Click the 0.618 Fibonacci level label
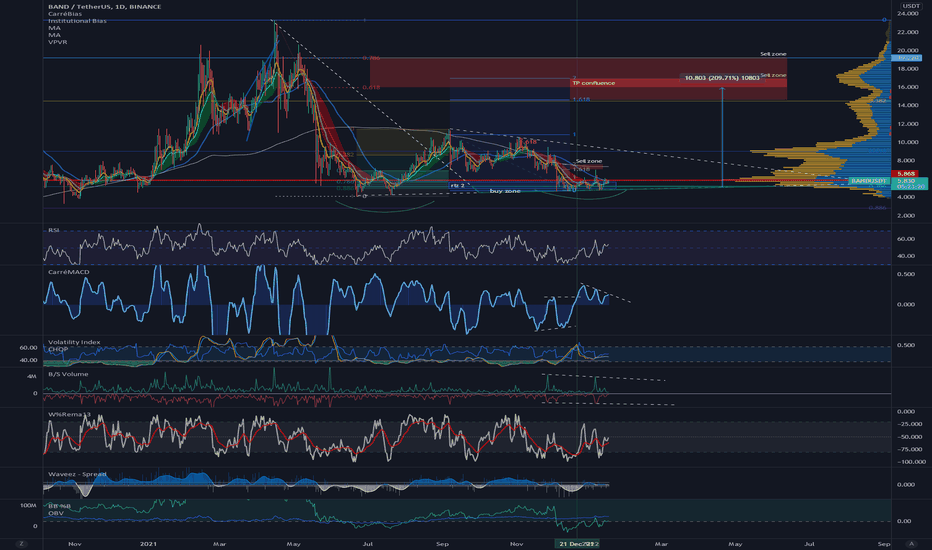Screen dimensions: 932x550 (x=371, y=87)
